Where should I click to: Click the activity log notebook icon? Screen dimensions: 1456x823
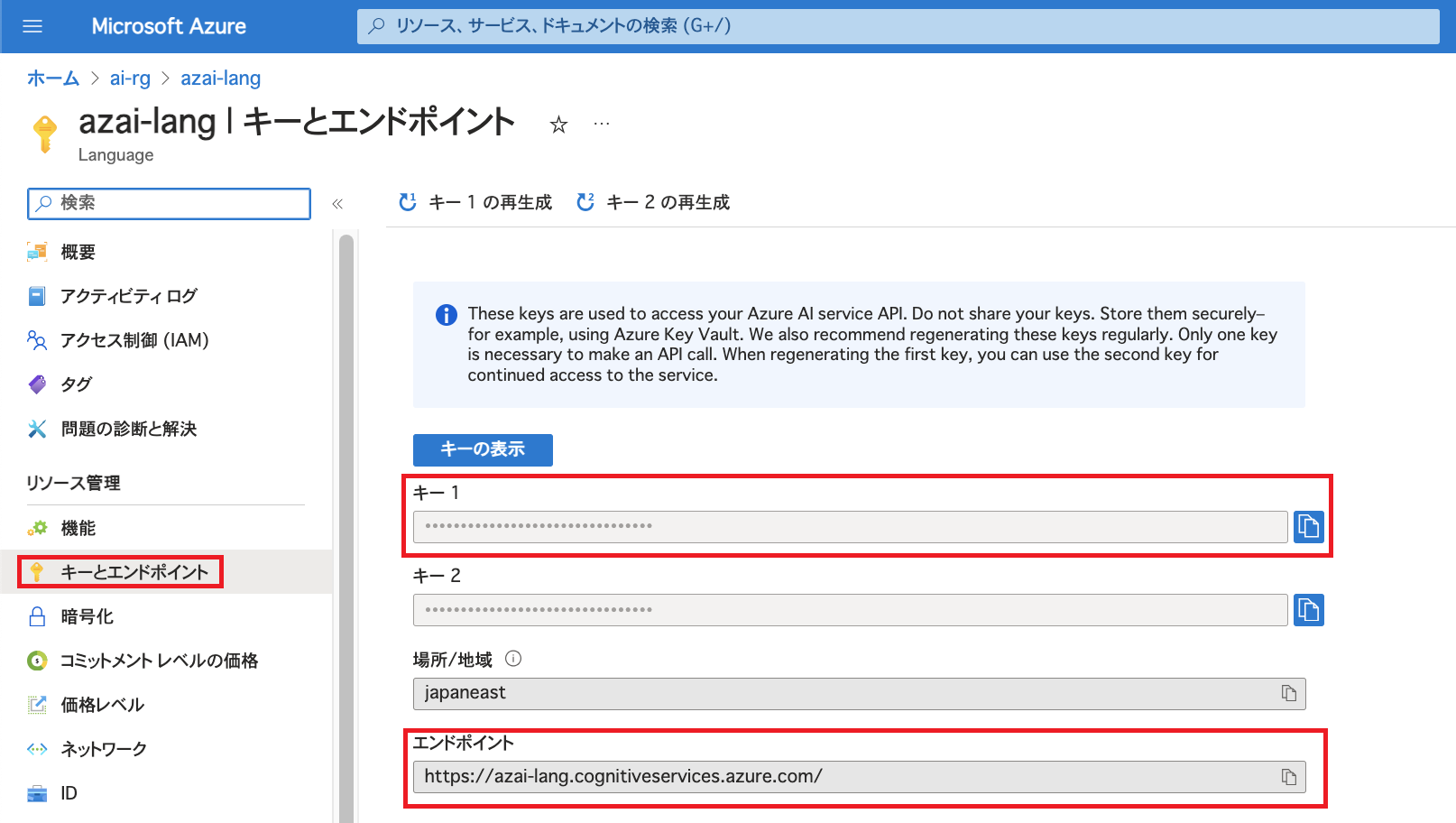[x=37, y=296]
